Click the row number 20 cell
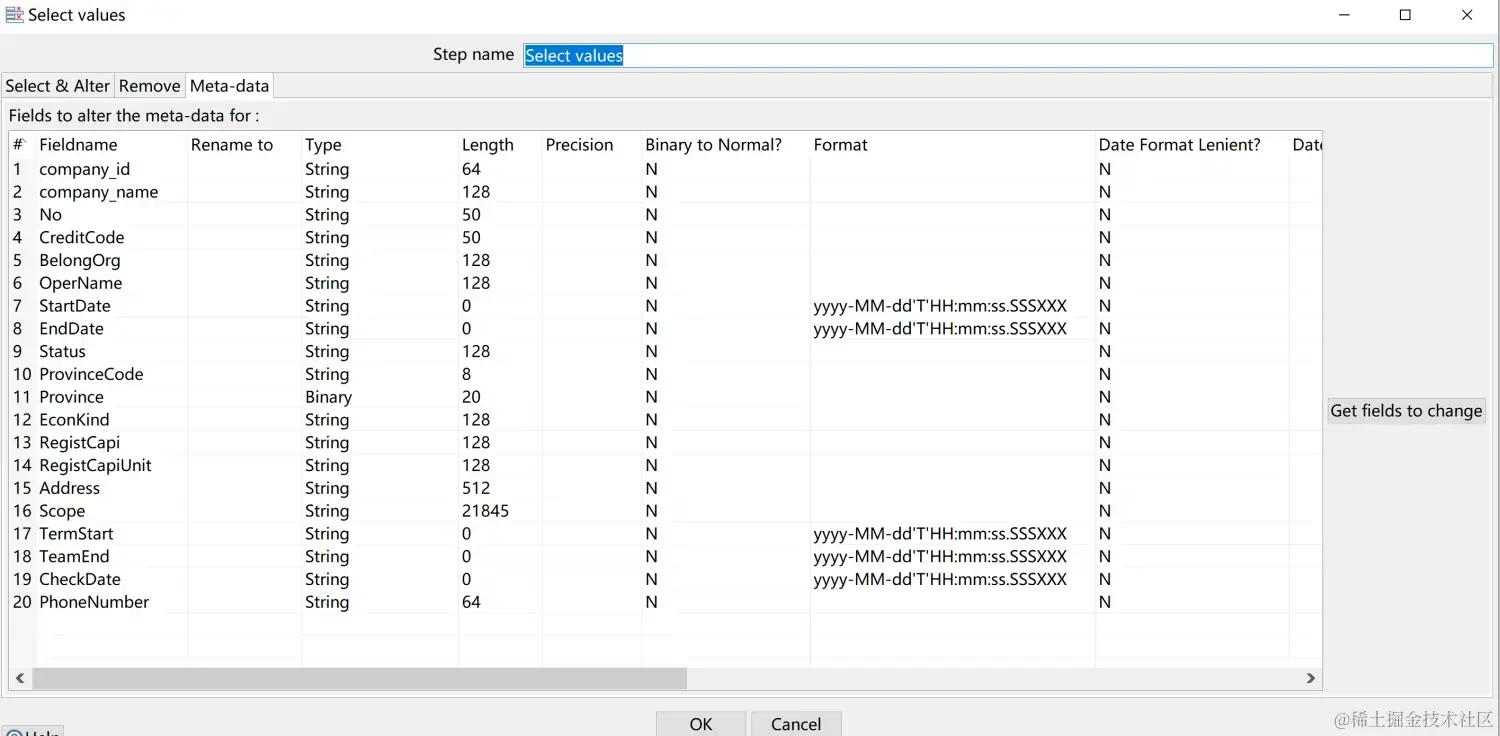This screenshot has height=736, width=1500. (x=23, y=602)
